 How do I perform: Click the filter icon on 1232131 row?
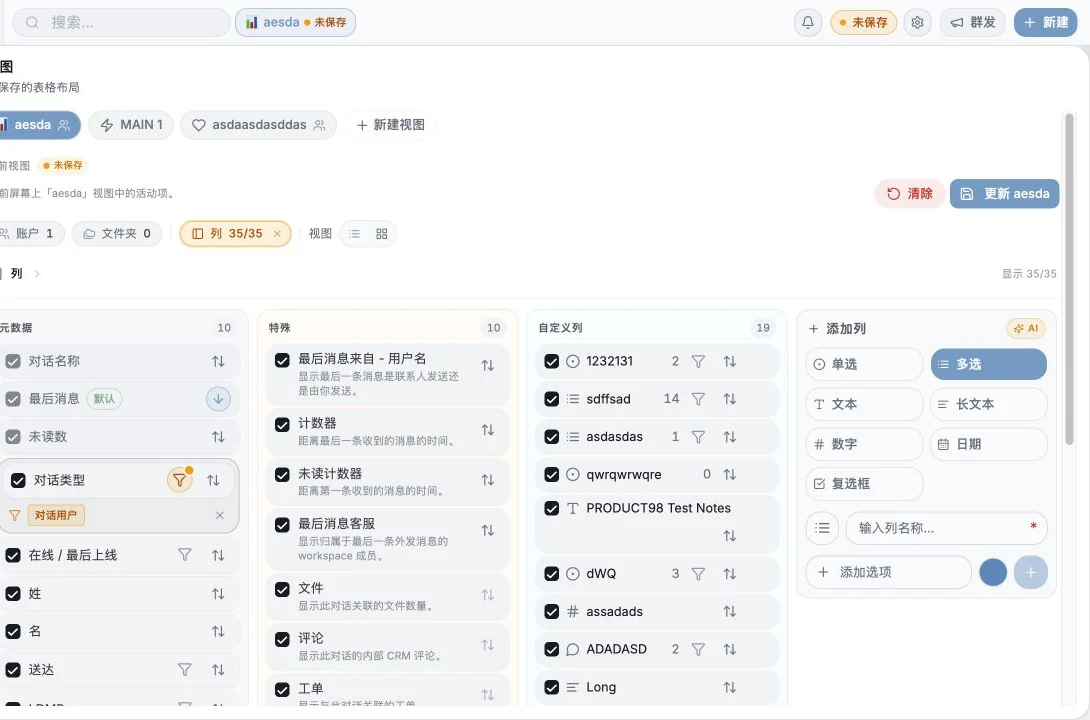698,361
